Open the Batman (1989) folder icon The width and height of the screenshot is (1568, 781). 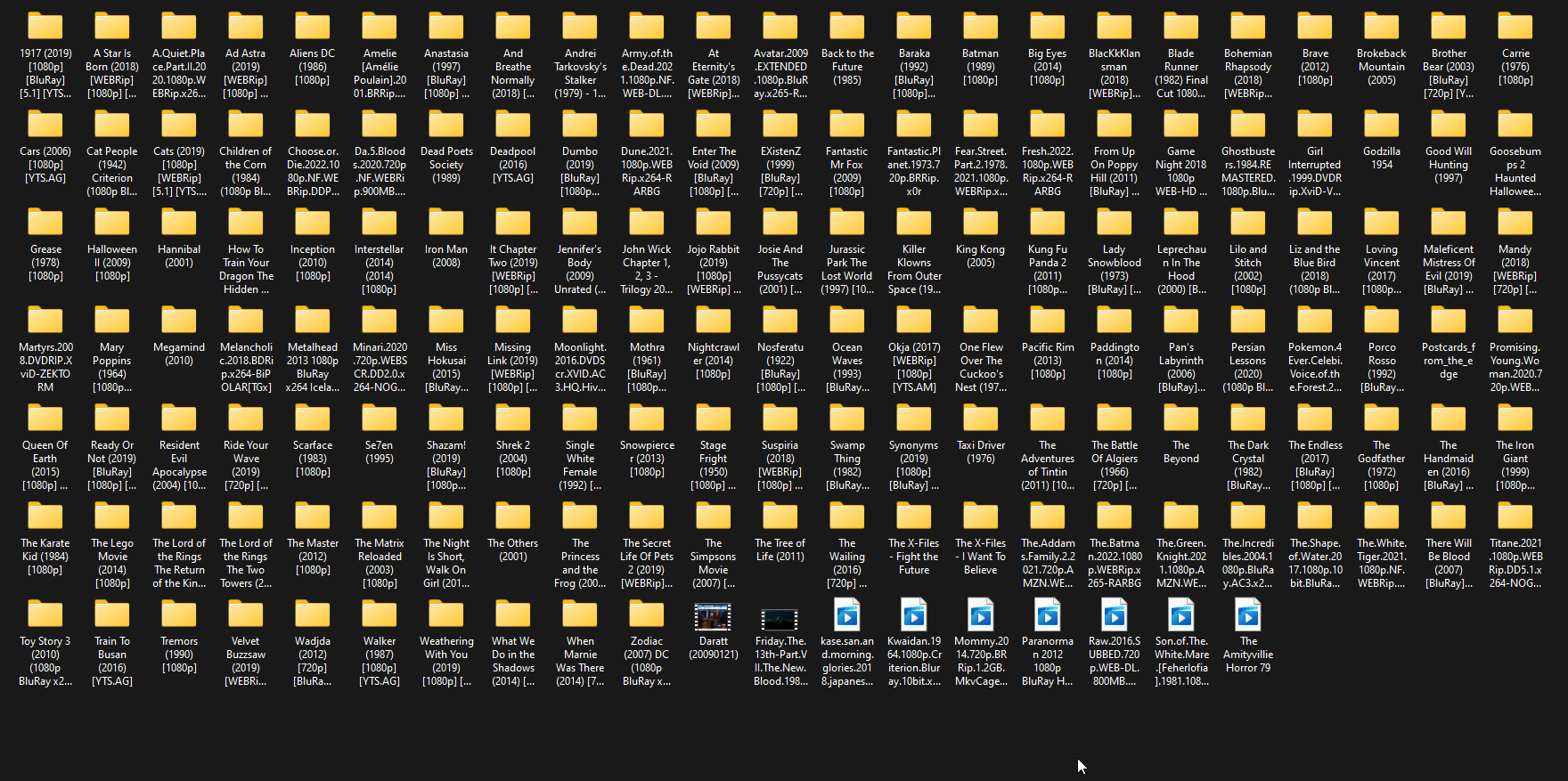click(x=981, y=27)
